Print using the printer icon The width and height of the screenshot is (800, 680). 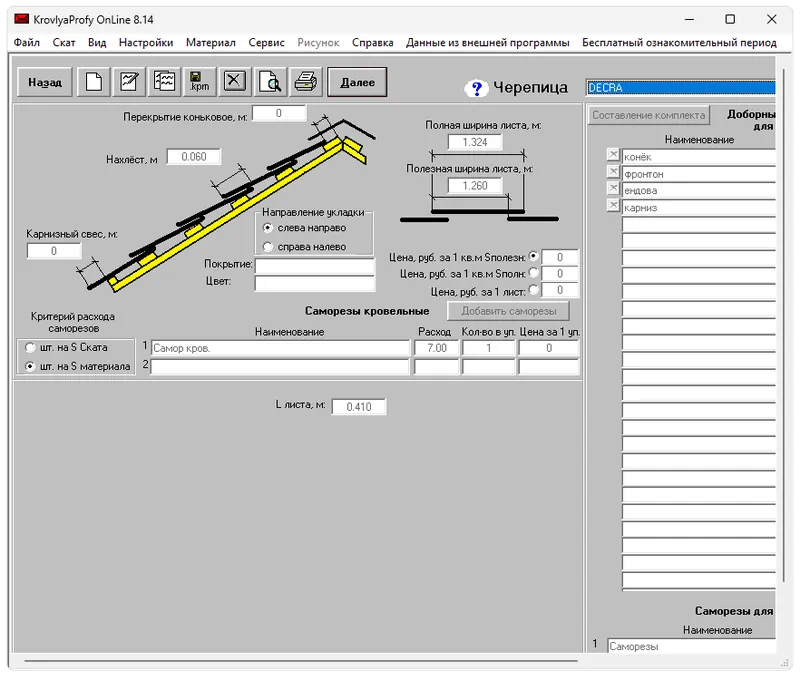(x=306, y=82)
